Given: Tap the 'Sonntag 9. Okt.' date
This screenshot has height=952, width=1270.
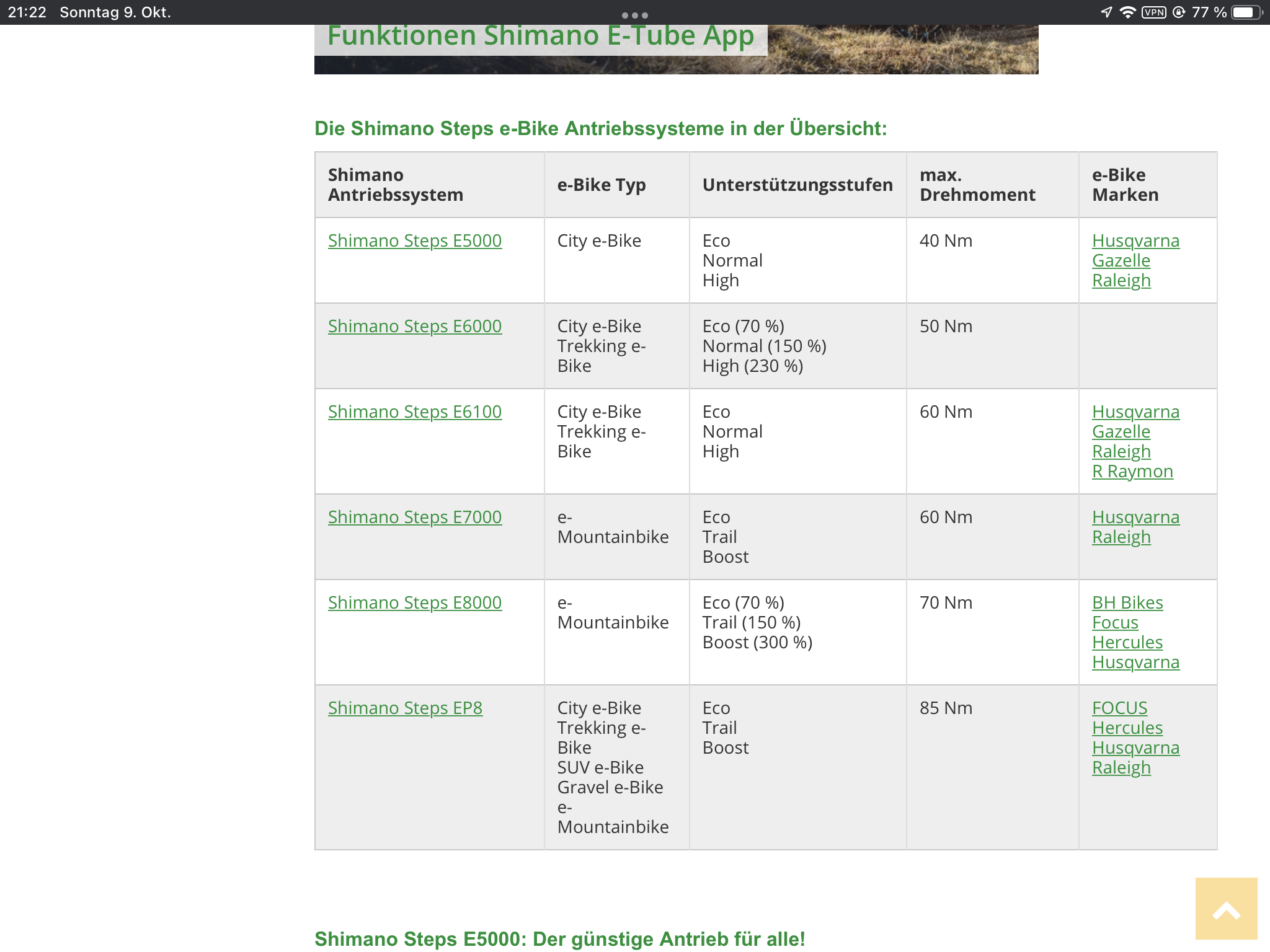Looking at the screenshot, I should click(115, 12).
